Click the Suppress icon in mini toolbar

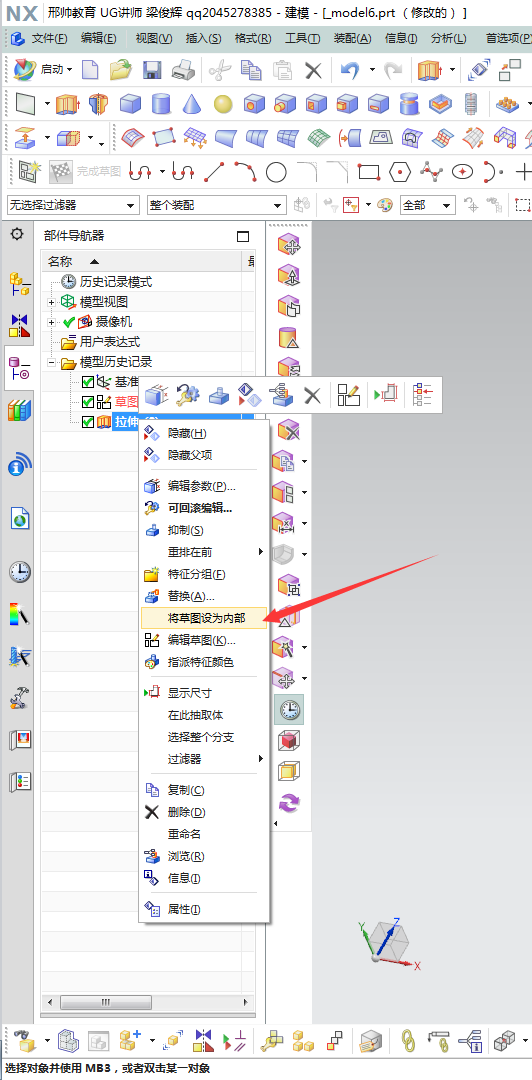pyautogui.click(x=218, y=395)
